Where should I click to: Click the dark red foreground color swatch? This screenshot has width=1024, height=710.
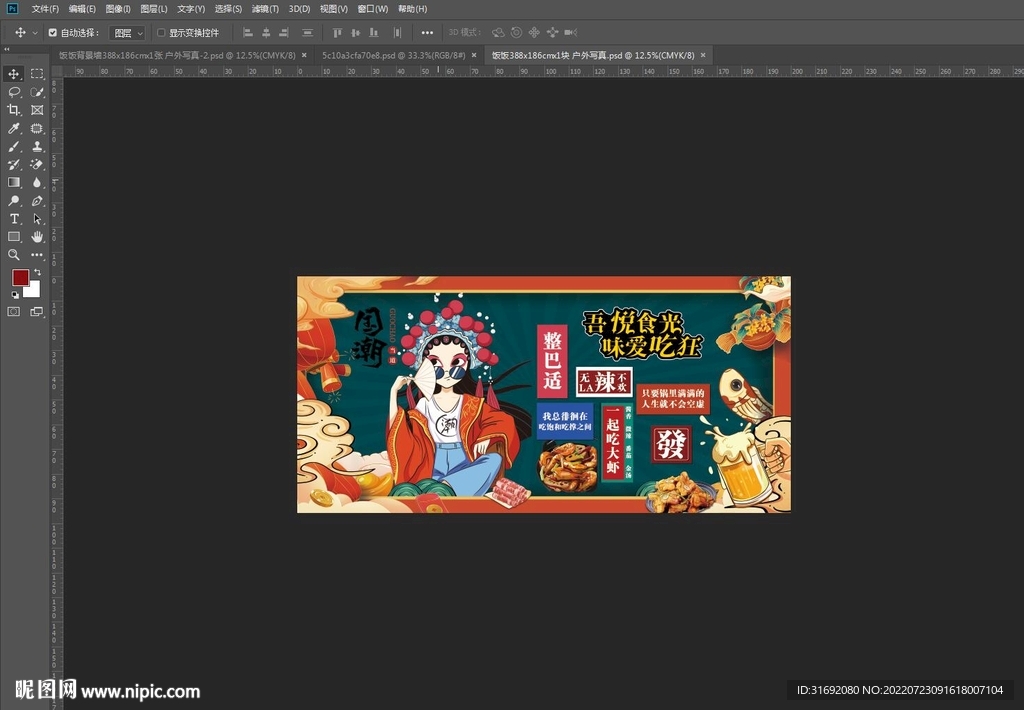coord(20,278)
